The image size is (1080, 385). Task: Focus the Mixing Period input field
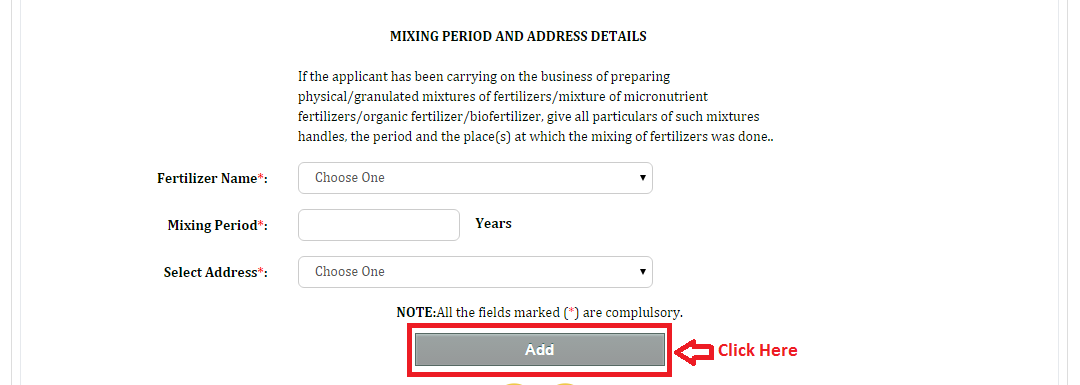click(x=379, y=225)
